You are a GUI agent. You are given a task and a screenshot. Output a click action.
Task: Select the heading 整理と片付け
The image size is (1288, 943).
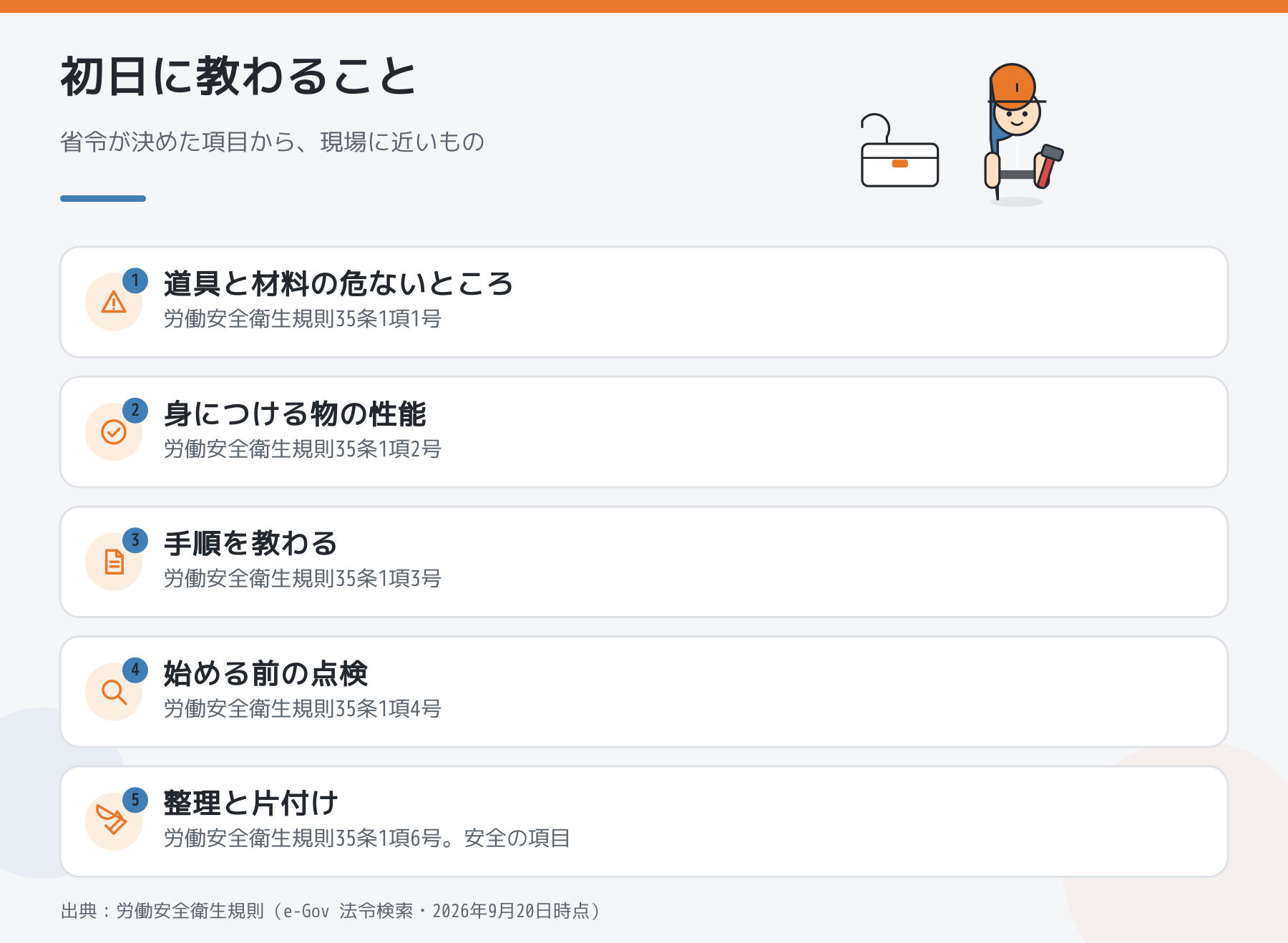tap(250, 803)
